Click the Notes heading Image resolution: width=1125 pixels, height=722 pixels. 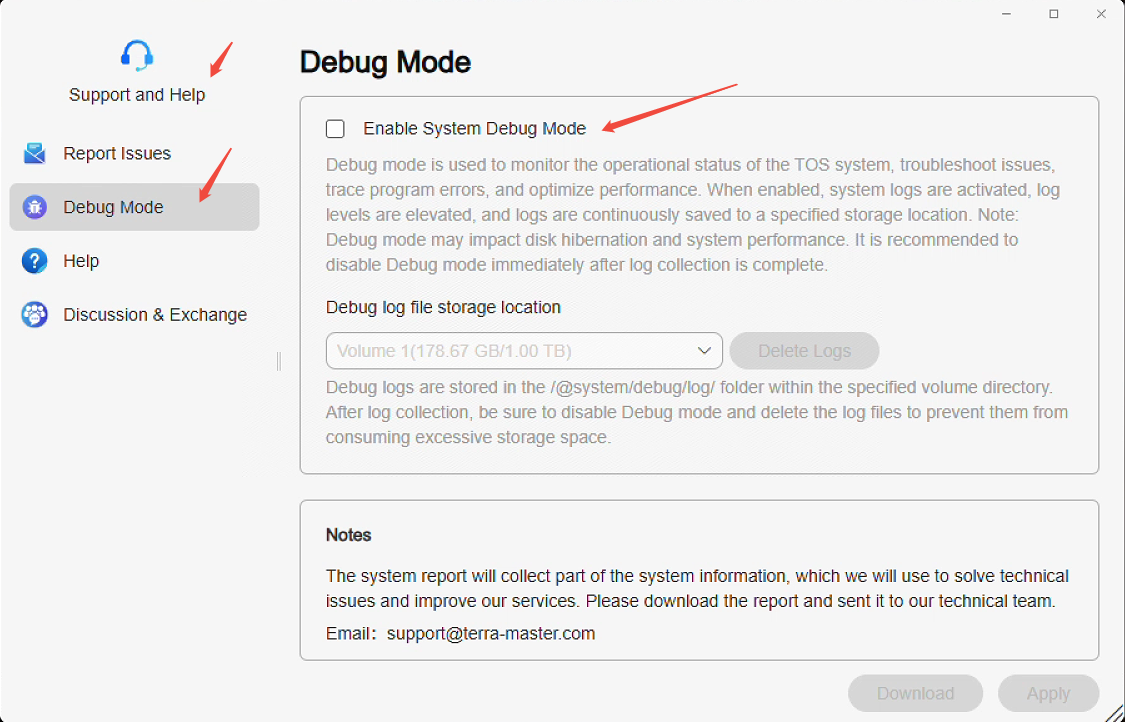349,535
